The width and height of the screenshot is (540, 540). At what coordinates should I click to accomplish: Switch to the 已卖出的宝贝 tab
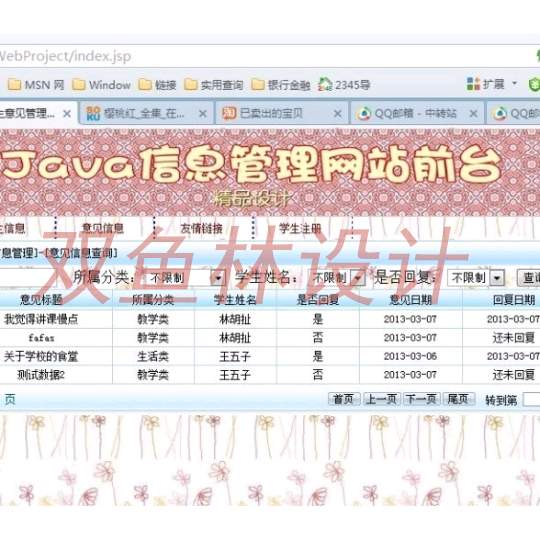pyautogui.click(x=281, y=113)
